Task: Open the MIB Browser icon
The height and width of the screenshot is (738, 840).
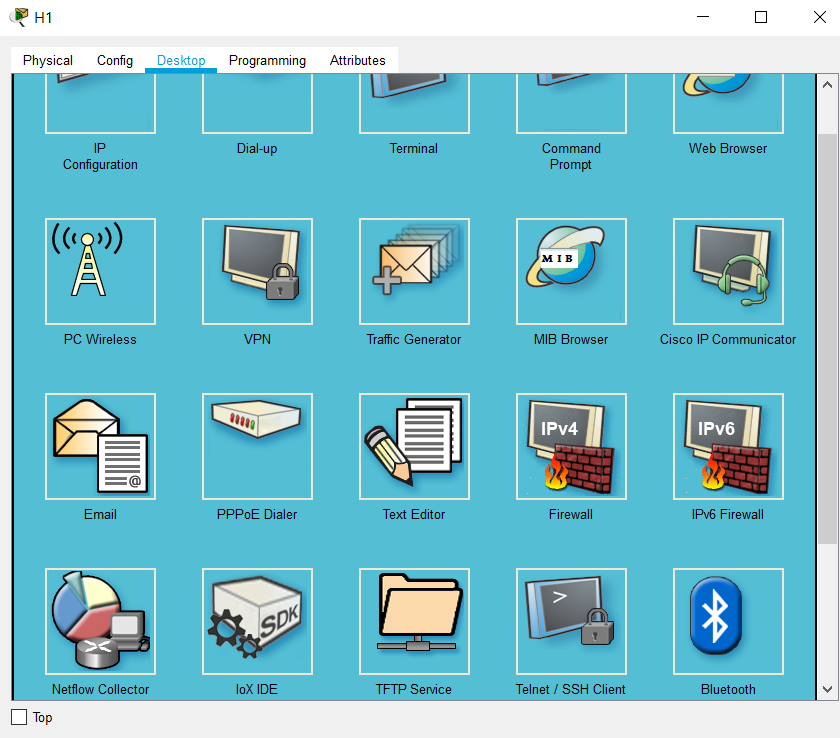Action: 571,272
